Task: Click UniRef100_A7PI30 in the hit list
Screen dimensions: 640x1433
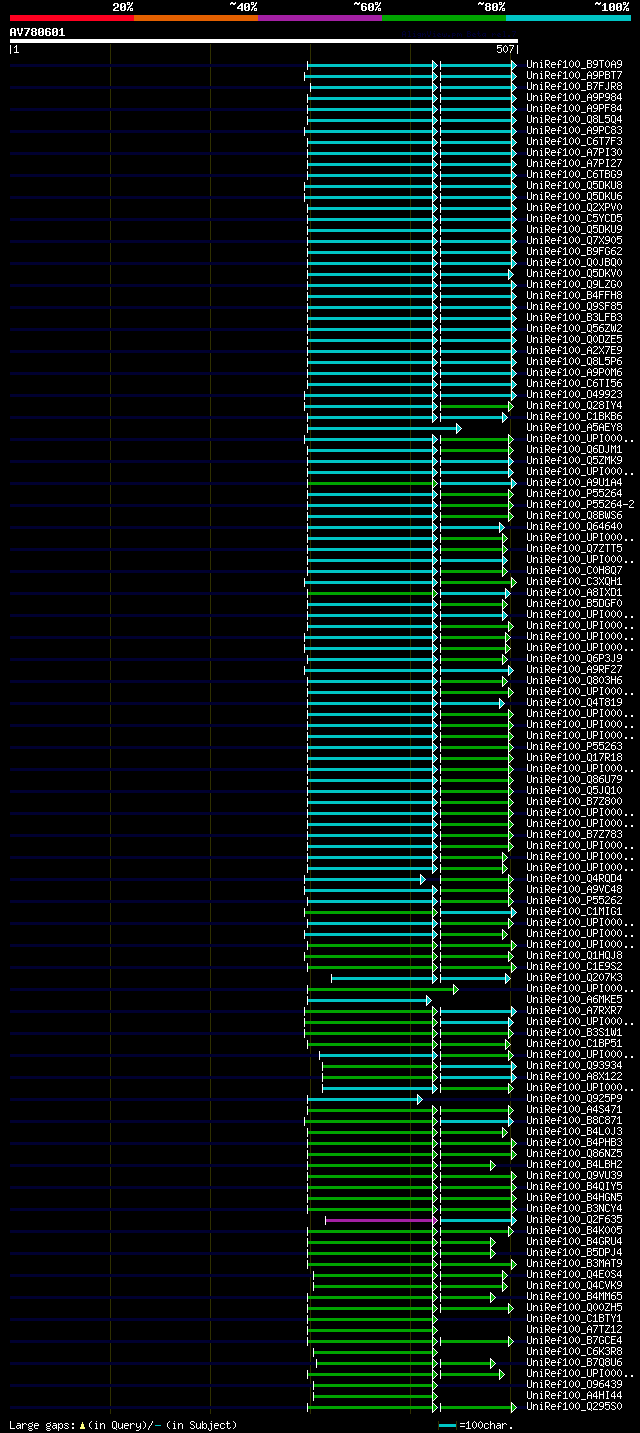Action: (574, 153)
